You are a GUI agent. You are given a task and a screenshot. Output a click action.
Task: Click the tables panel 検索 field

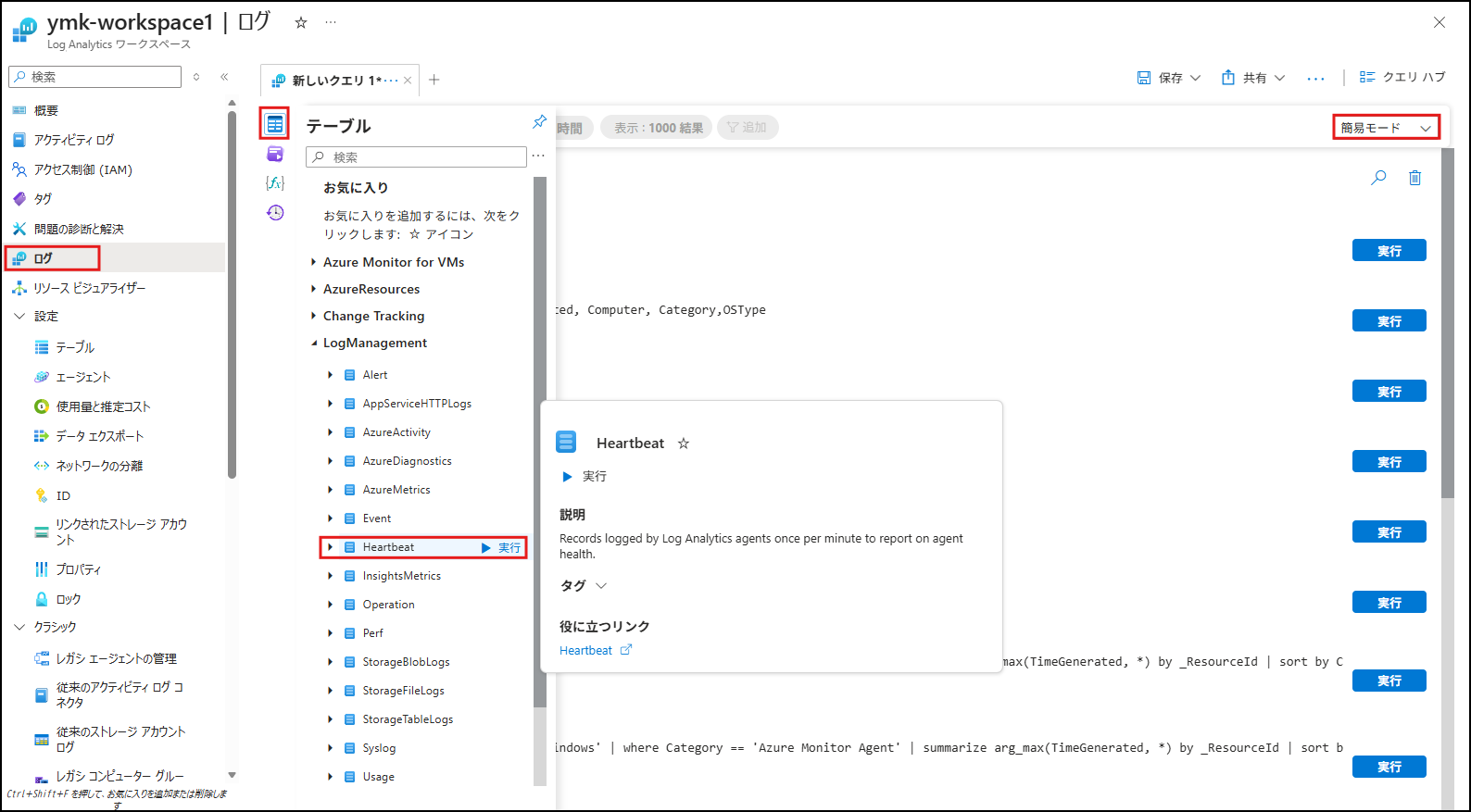click(416, 157)
